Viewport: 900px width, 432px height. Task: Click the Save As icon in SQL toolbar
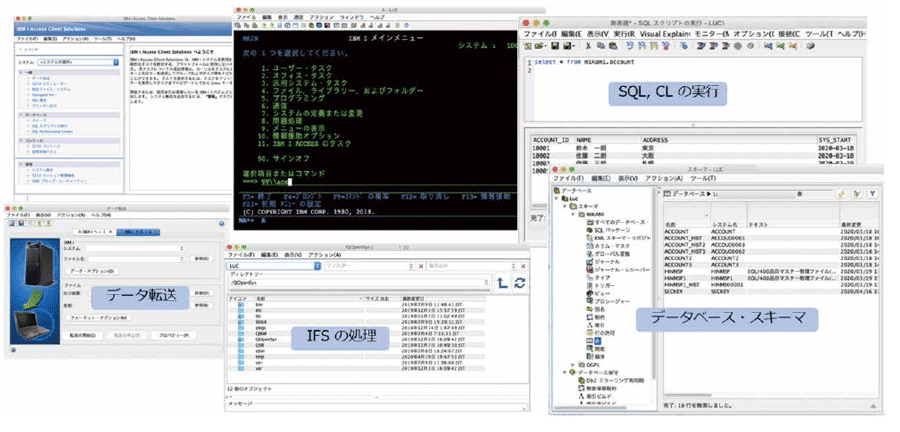click(568, 46)
